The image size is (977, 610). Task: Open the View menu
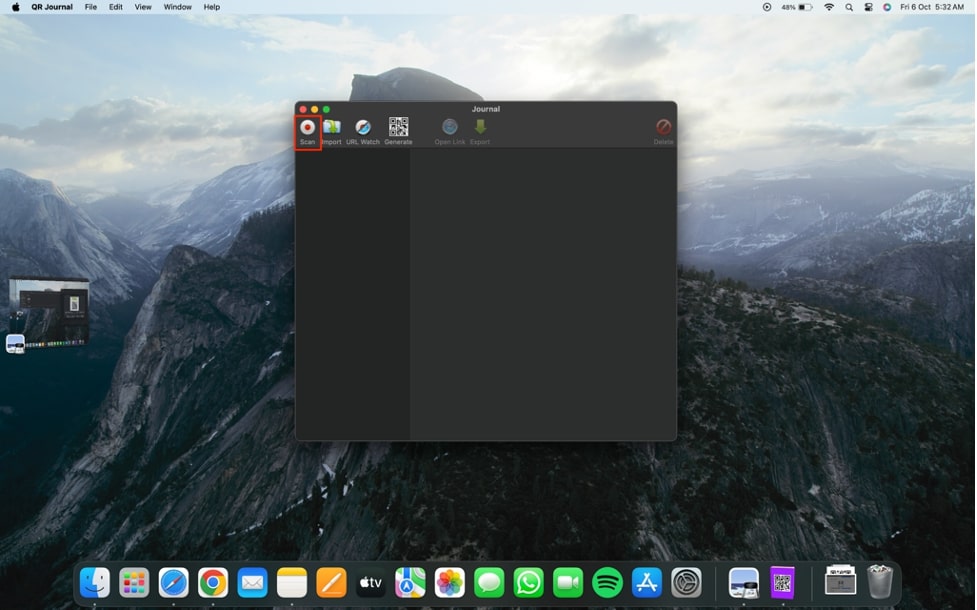(143, 7)
